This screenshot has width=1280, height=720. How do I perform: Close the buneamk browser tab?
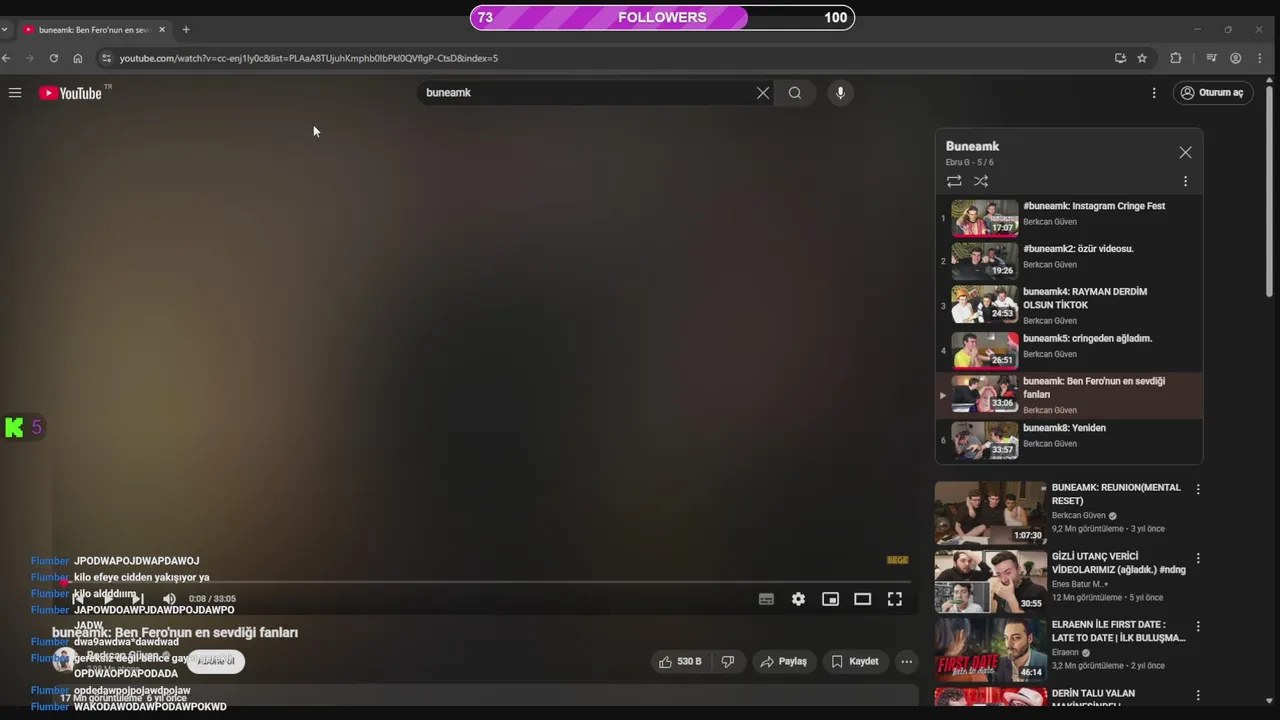[162, 30]
